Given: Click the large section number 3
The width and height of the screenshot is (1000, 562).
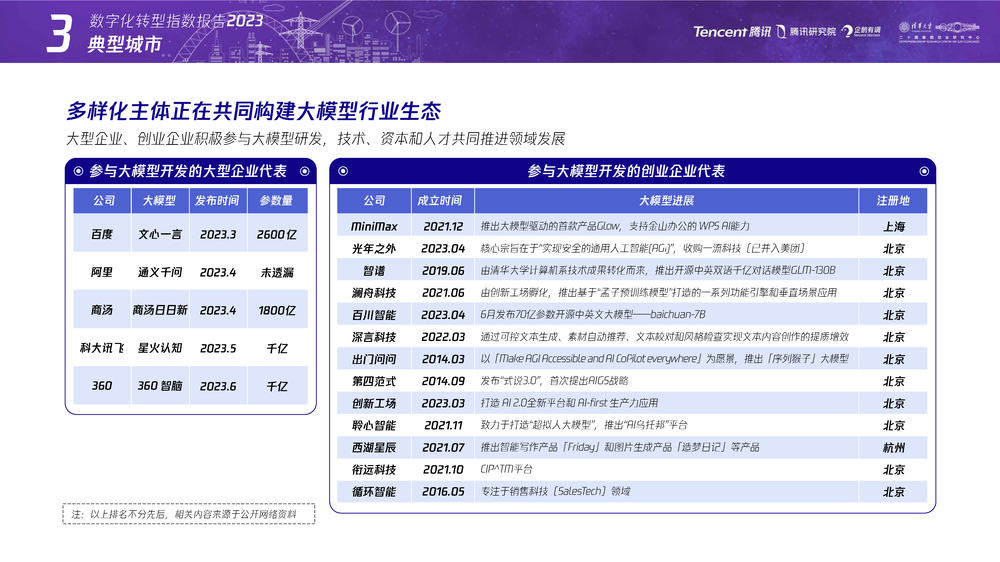Looking at the screenshot, I should 59,33.
